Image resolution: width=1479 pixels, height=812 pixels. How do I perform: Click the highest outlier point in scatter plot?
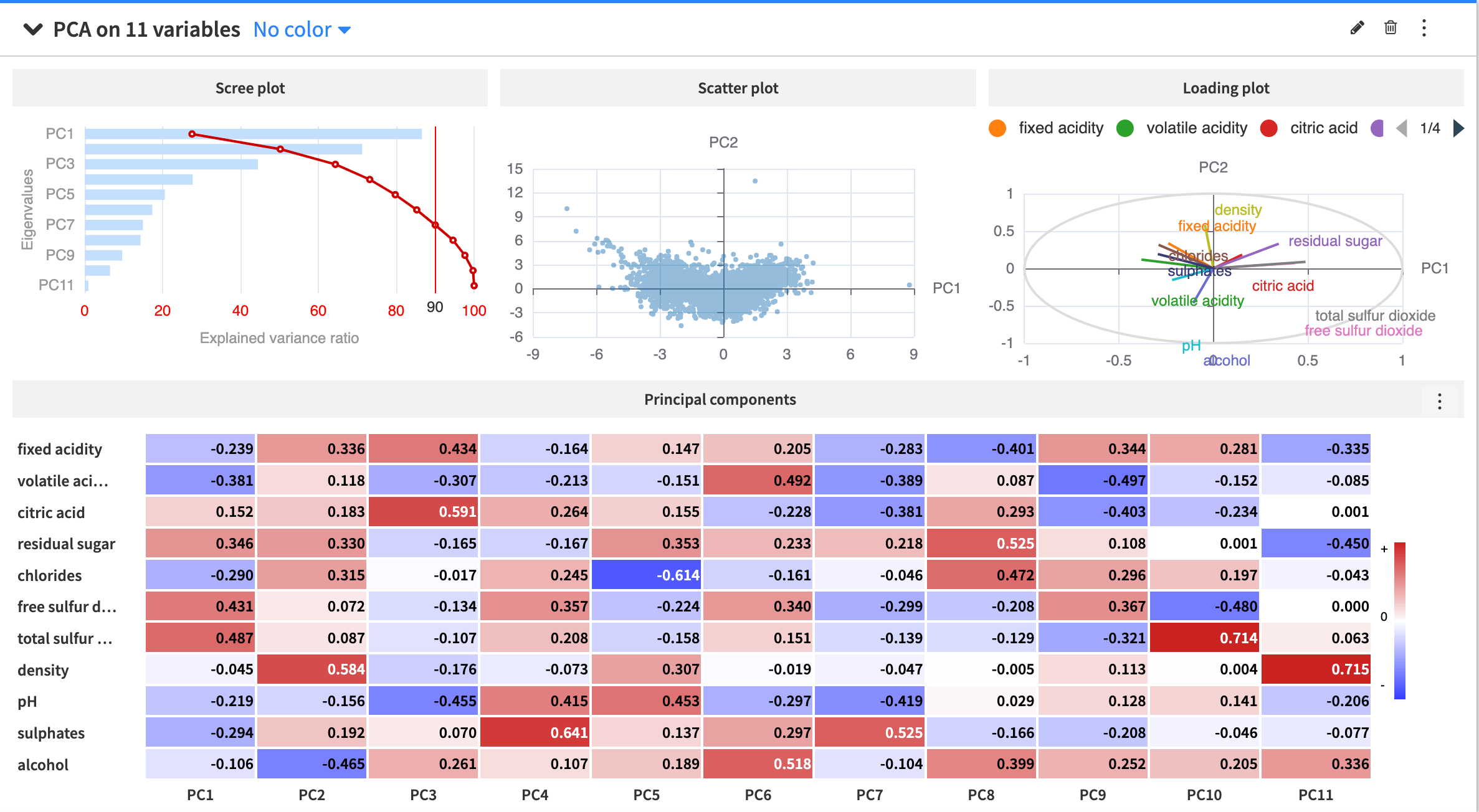[x=754, y=182]
